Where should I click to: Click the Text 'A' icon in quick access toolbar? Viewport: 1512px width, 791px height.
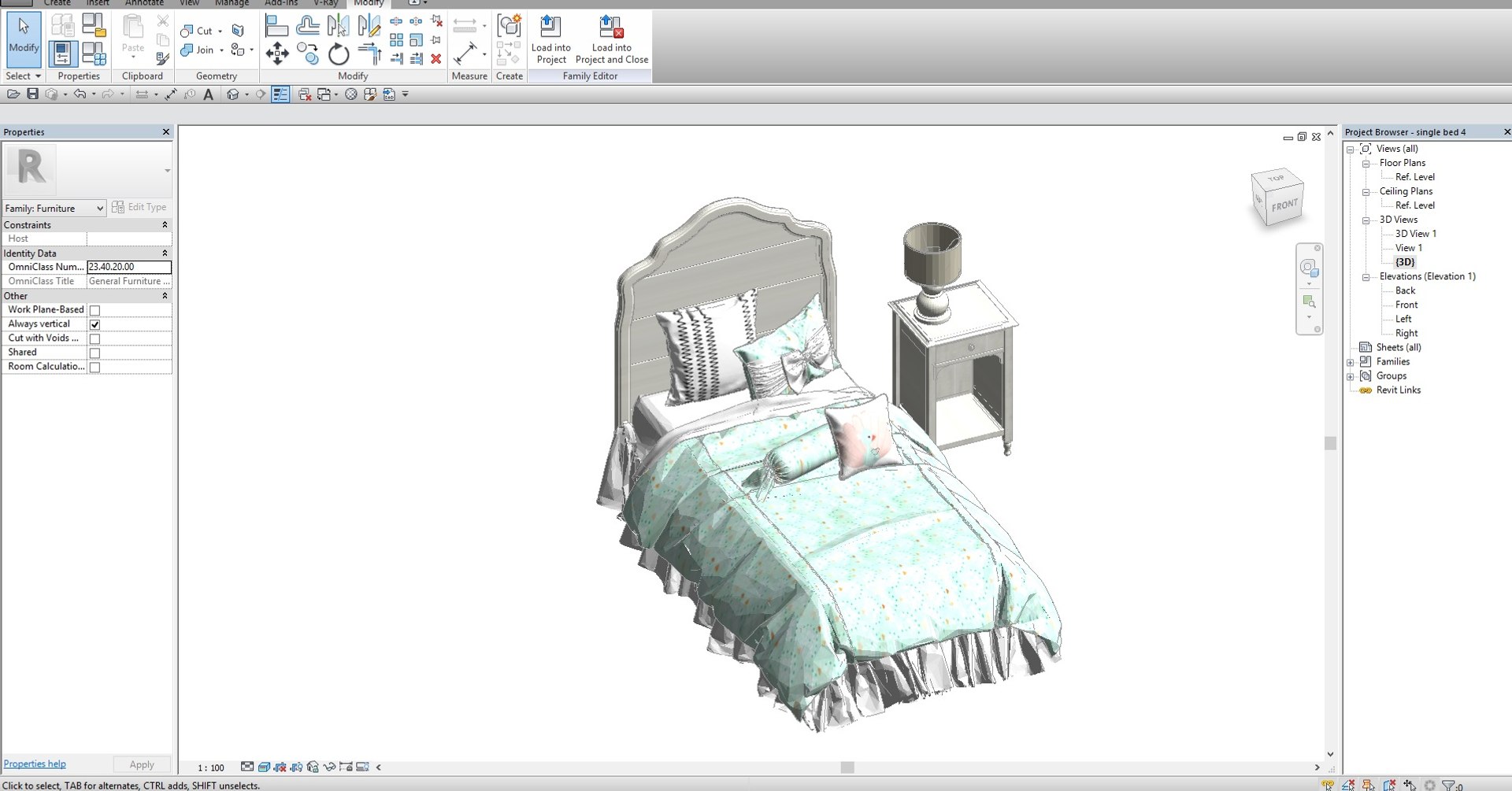tap(208, 94)
